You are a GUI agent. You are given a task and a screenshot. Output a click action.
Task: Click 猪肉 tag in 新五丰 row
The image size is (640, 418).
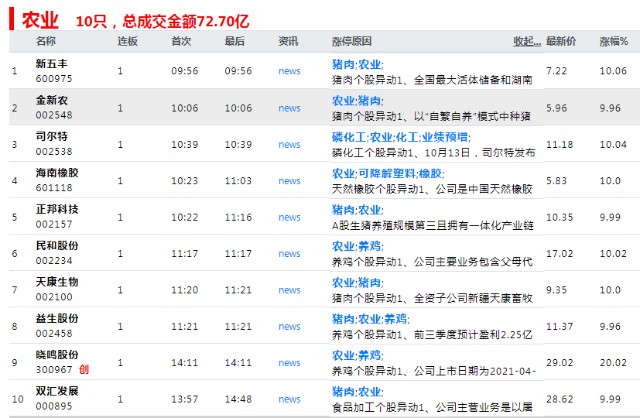343,64
